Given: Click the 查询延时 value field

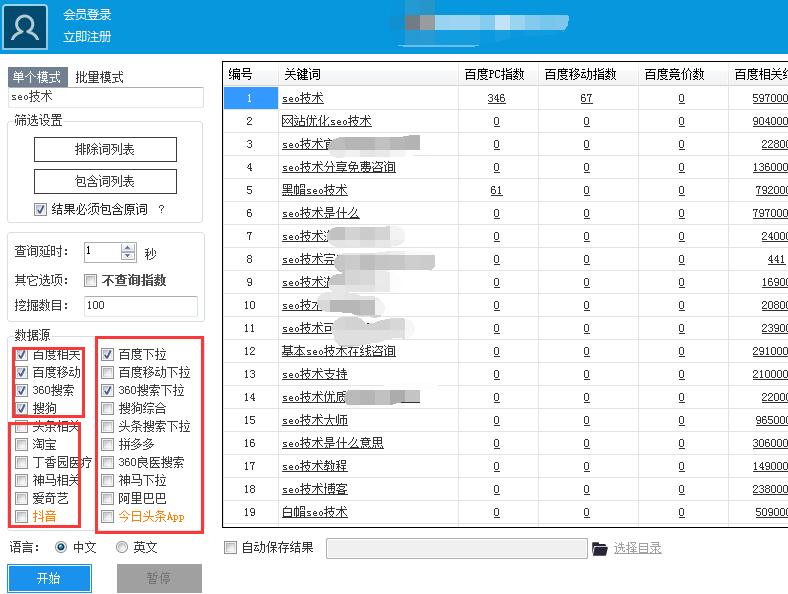Looking at the screenshot, I should (x=103, y=252).
